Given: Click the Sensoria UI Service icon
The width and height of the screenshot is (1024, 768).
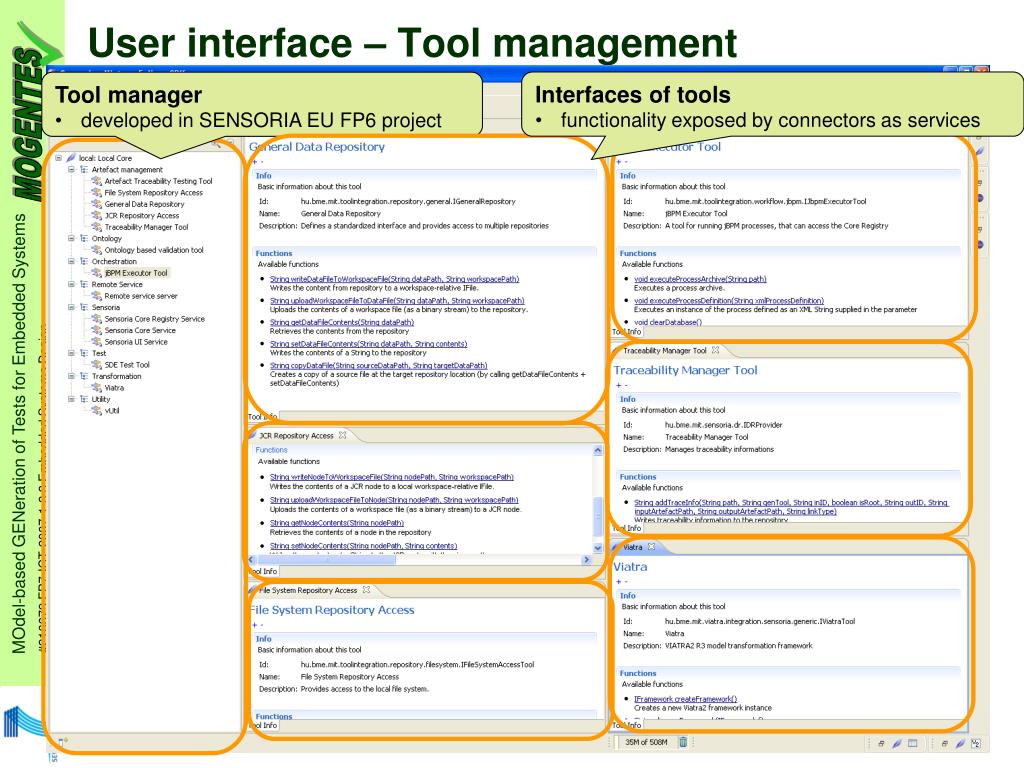Looking at the screenshot, I should click(97, 342).
